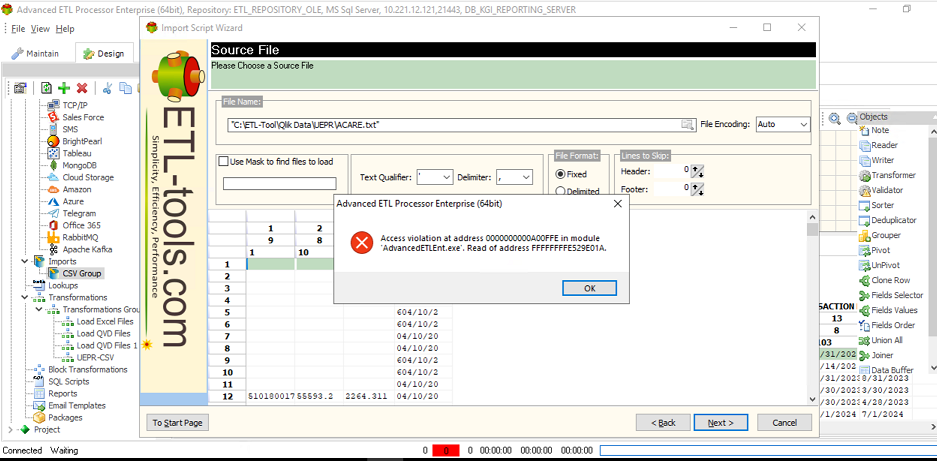Select the Lookups tree item
937x461 pixels.
click(63, 285)
